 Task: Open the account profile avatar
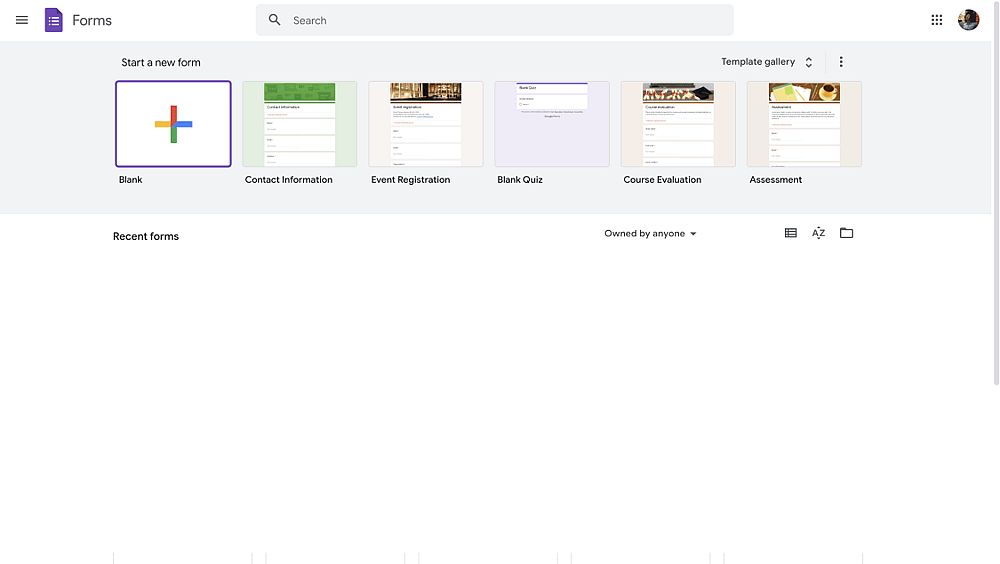tap(968, 20)
